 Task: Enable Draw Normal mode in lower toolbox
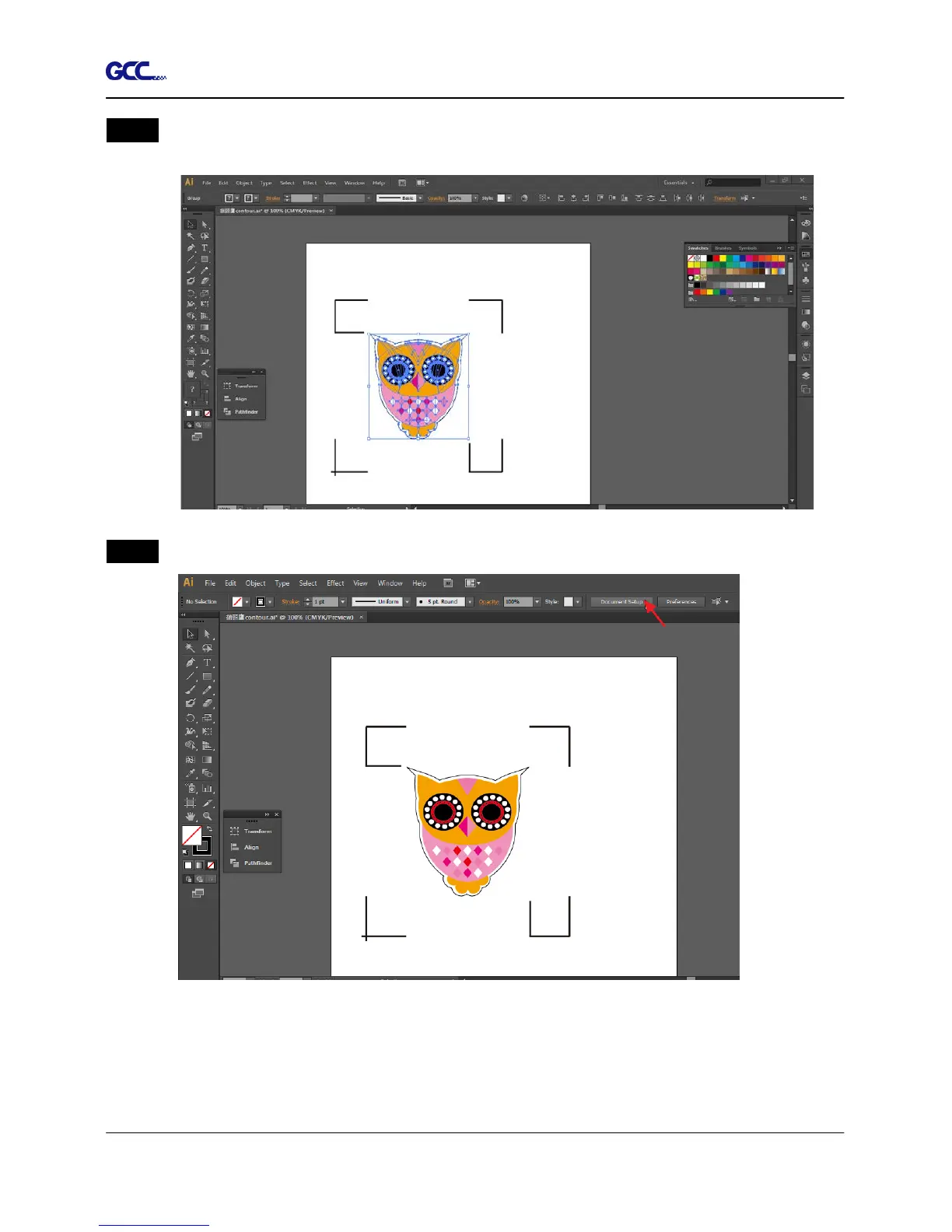pyautogui.click(x=187, y=879)
